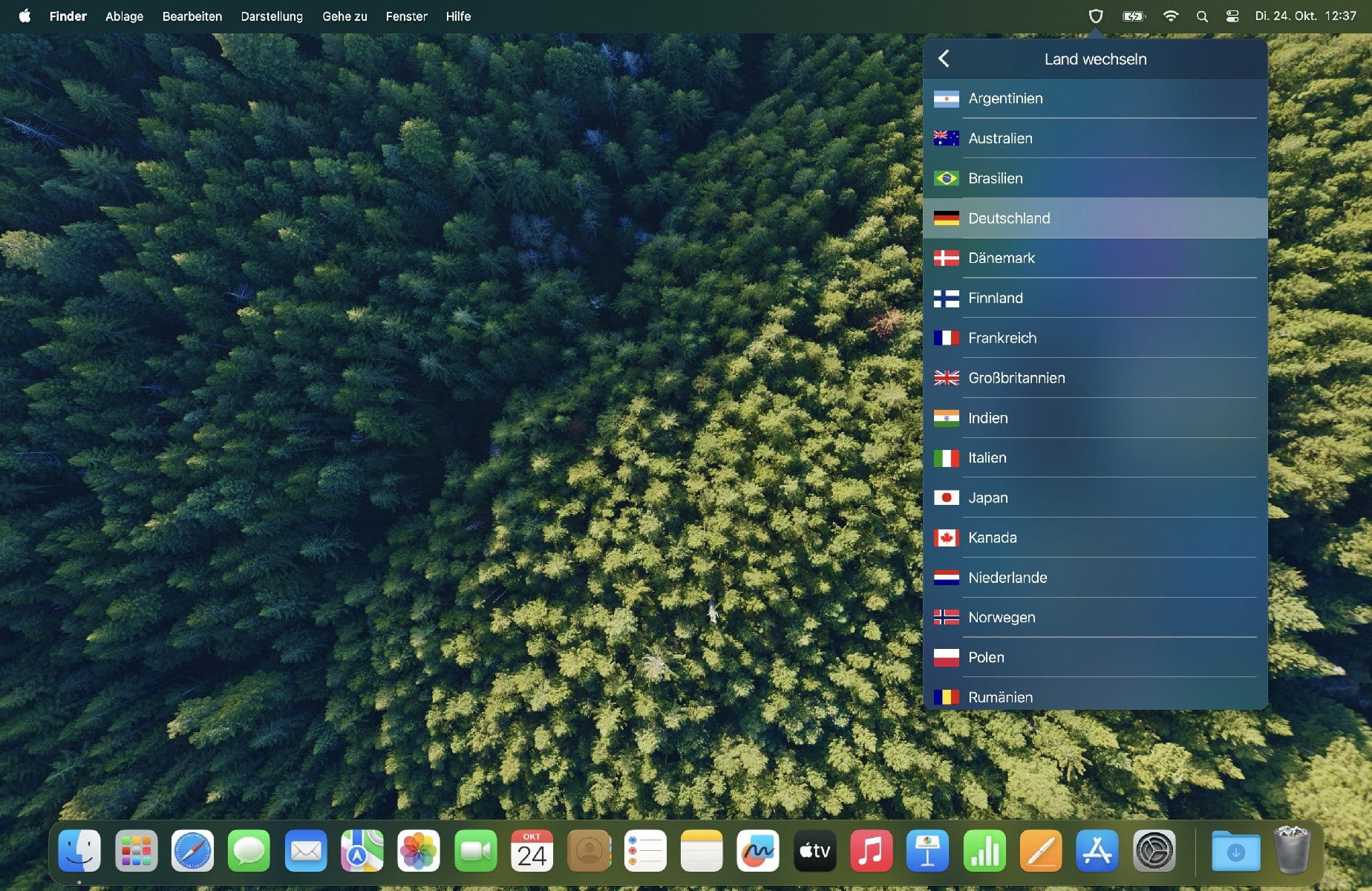
Task: Open the Calendar app showing October 24
Action: 532,851
